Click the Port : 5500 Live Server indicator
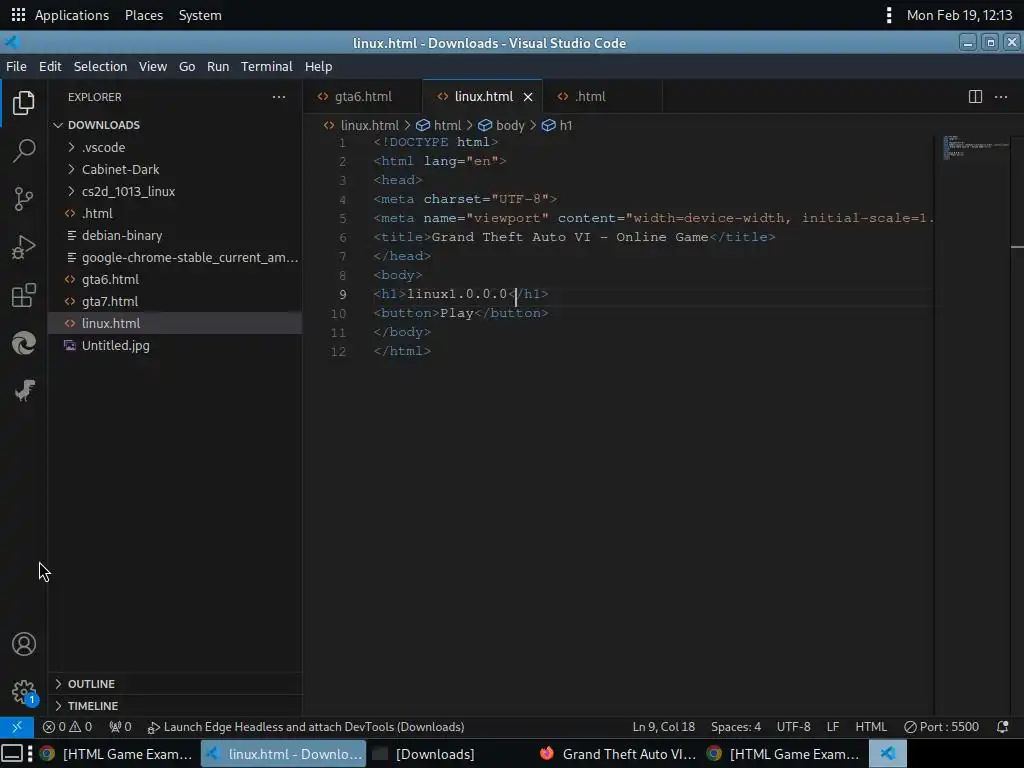Image resolution: width=1024 pixels, height=768 pixels. [x=941, y=727]
